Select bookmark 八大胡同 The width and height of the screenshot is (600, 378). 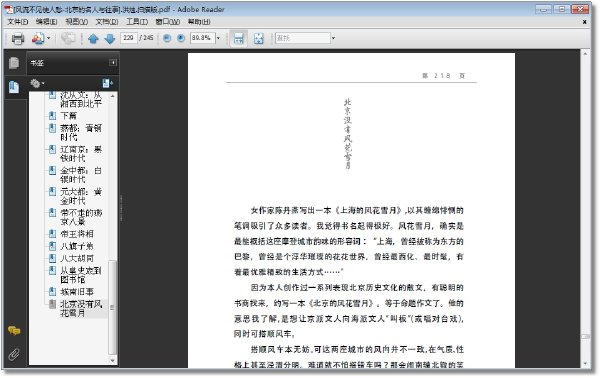[77, 258]
